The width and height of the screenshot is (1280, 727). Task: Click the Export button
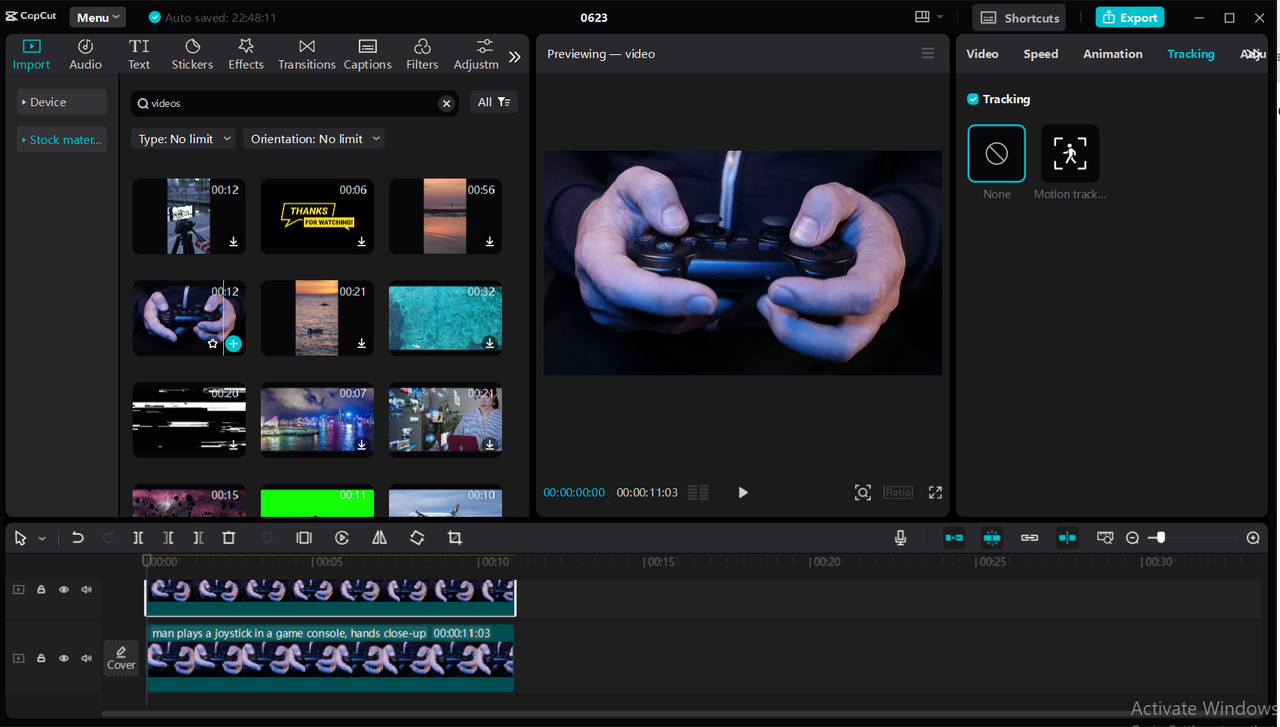[1129, 17]
